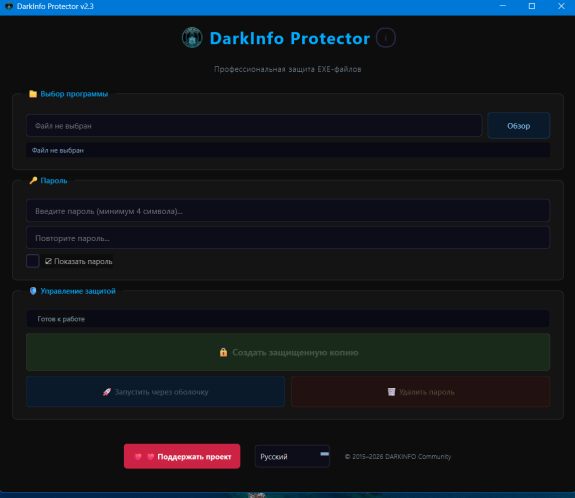Click subtitle Профессиональная защита EXE-файлов
Screen dimensions: 575x498
288,69
